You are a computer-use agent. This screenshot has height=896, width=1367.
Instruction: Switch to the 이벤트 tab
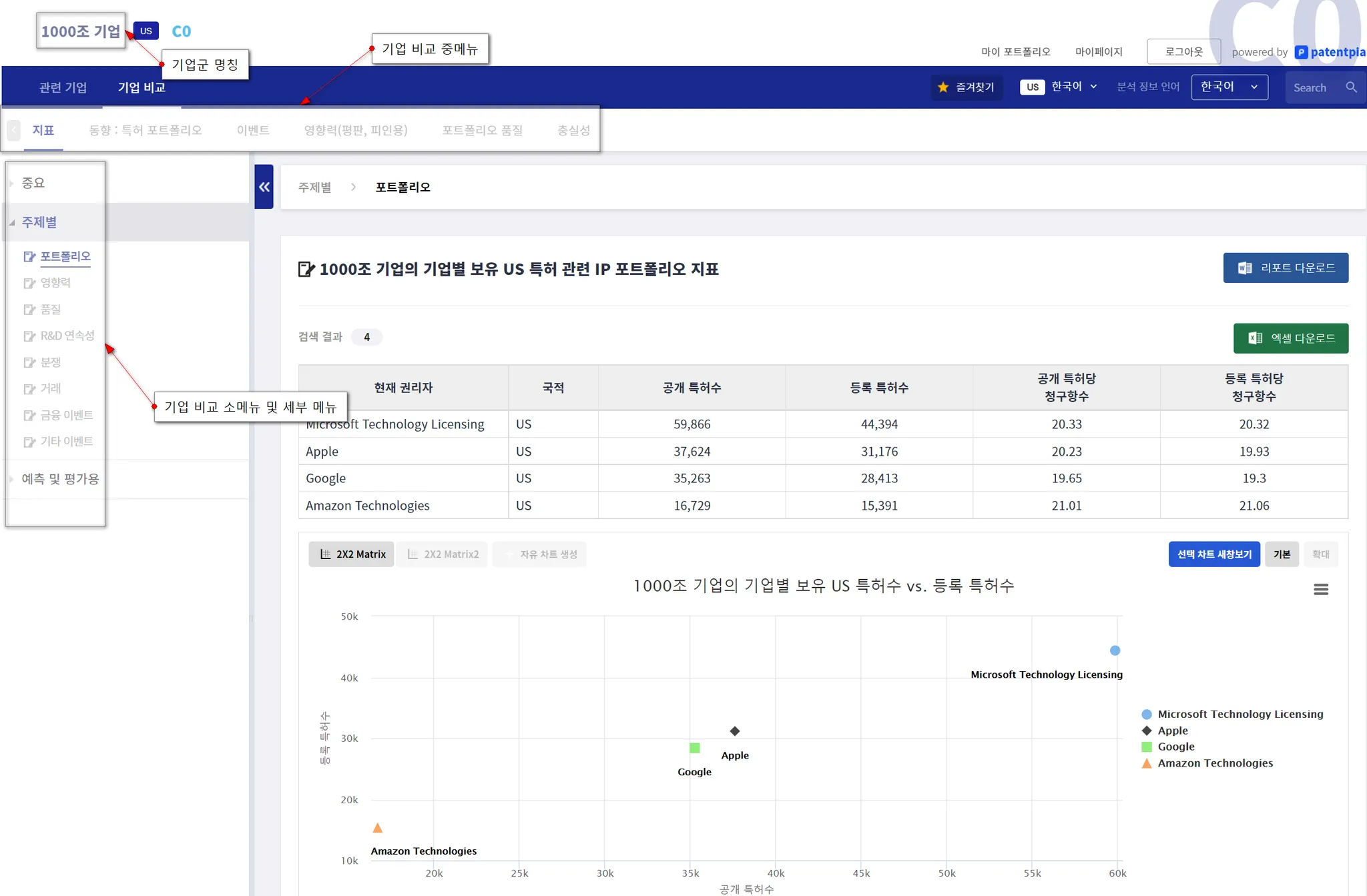pos(253,130)
